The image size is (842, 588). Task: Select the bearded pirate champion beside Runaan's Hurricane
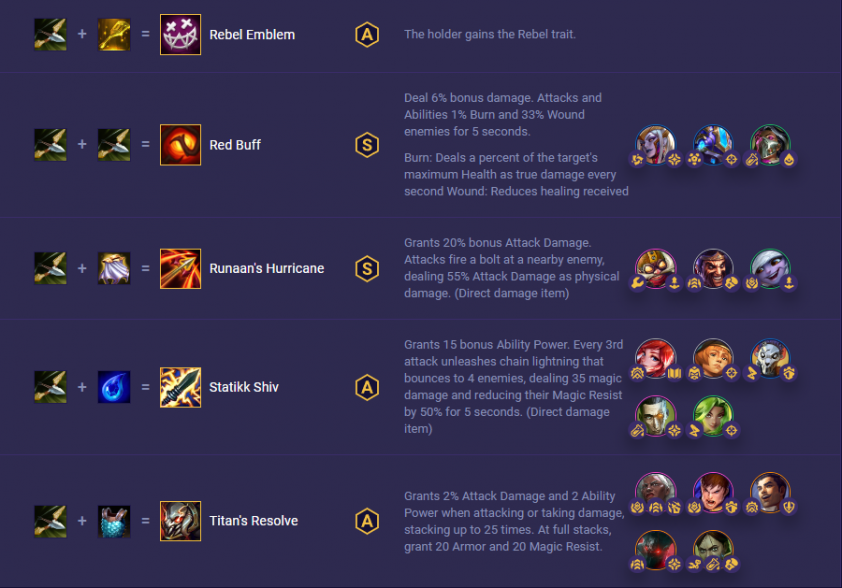point(713,268)
